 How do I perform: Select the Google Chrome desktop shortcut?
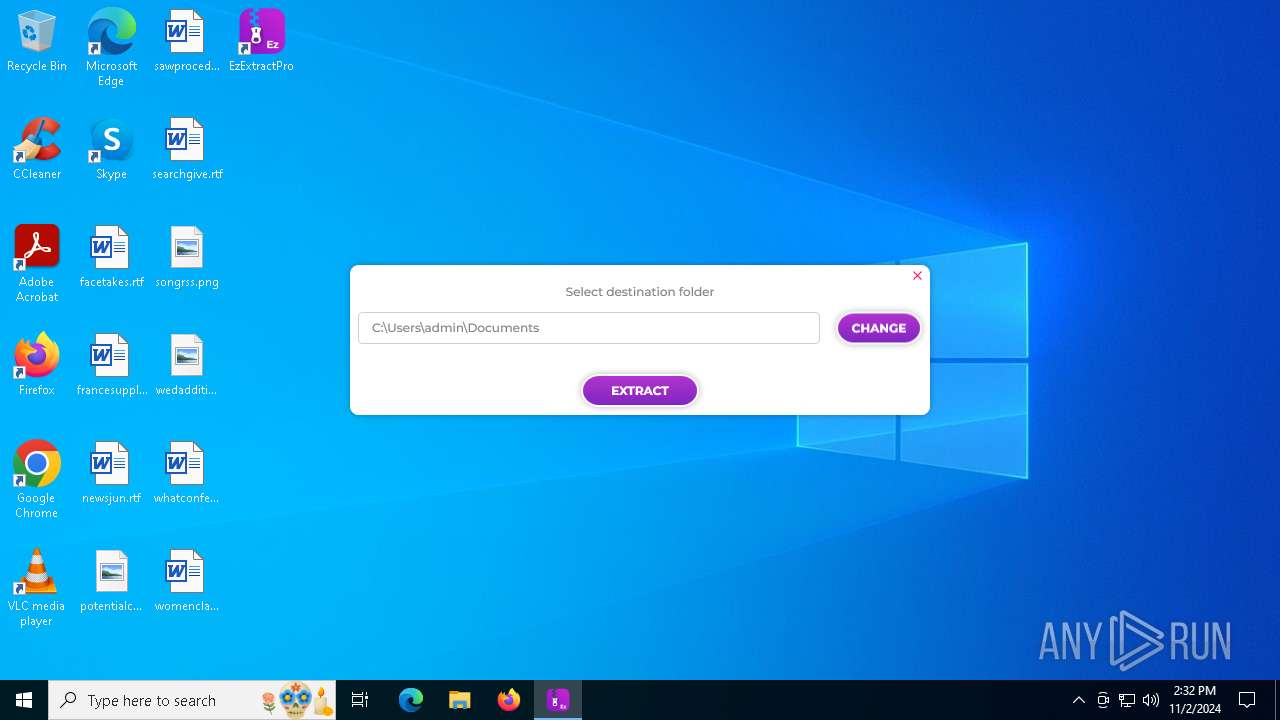(x=37, y=480)
